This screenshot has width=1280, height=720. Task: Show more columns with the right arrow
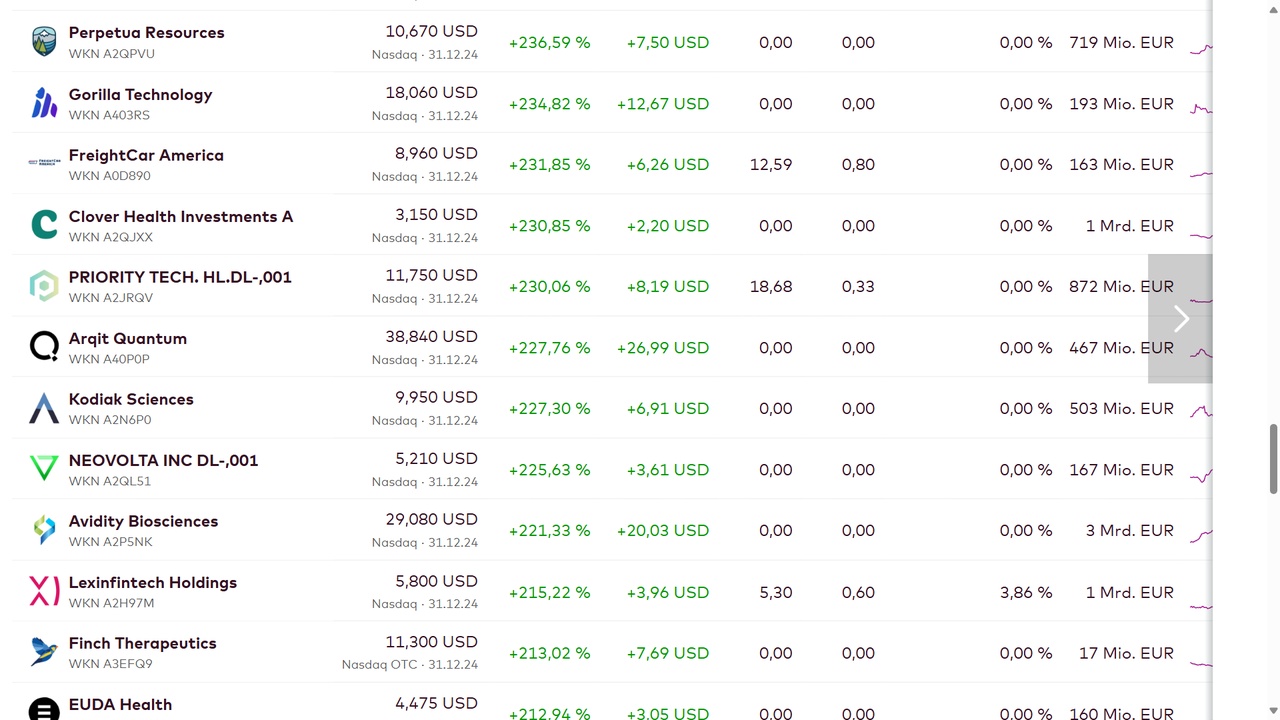pyautogui.click(x=1180, y=318)
